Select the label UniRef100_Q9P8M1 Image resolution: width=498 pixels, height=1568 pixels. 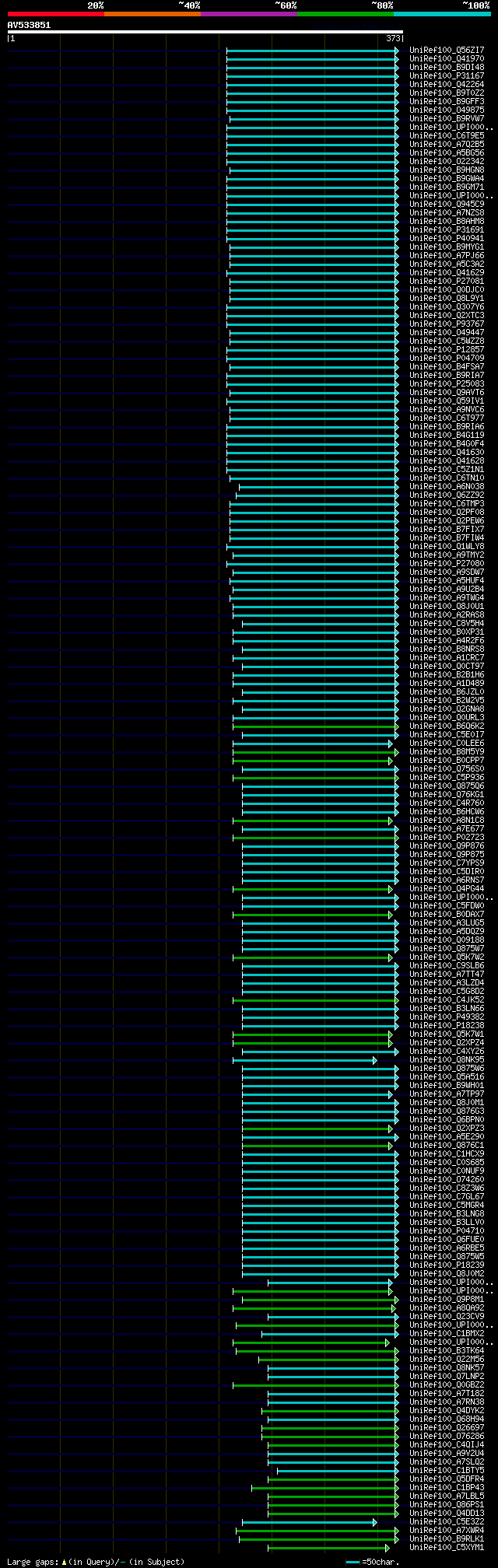tap(447, 1299)
